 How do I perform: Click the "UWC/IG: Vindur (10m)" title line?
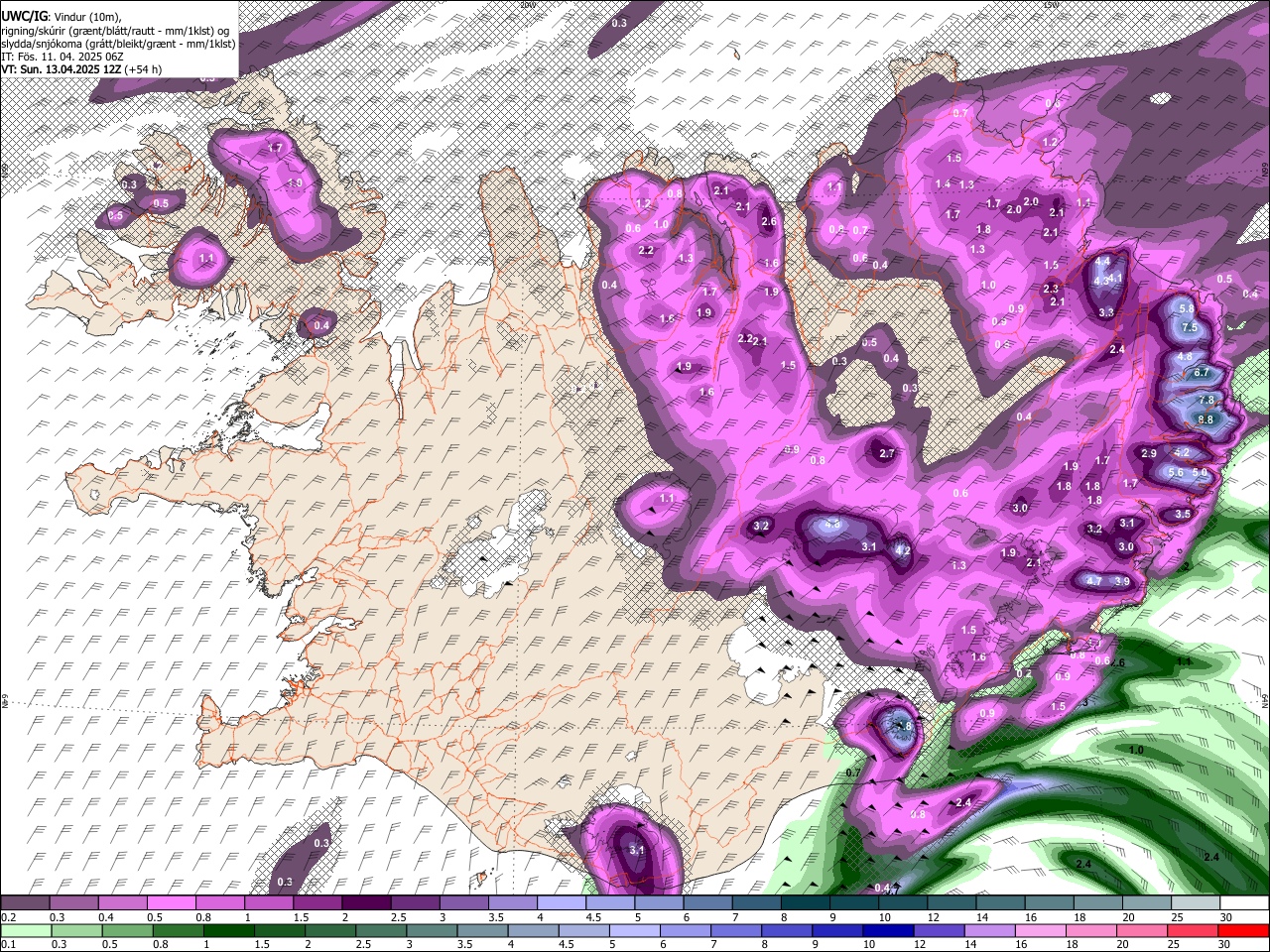(62, 16)
